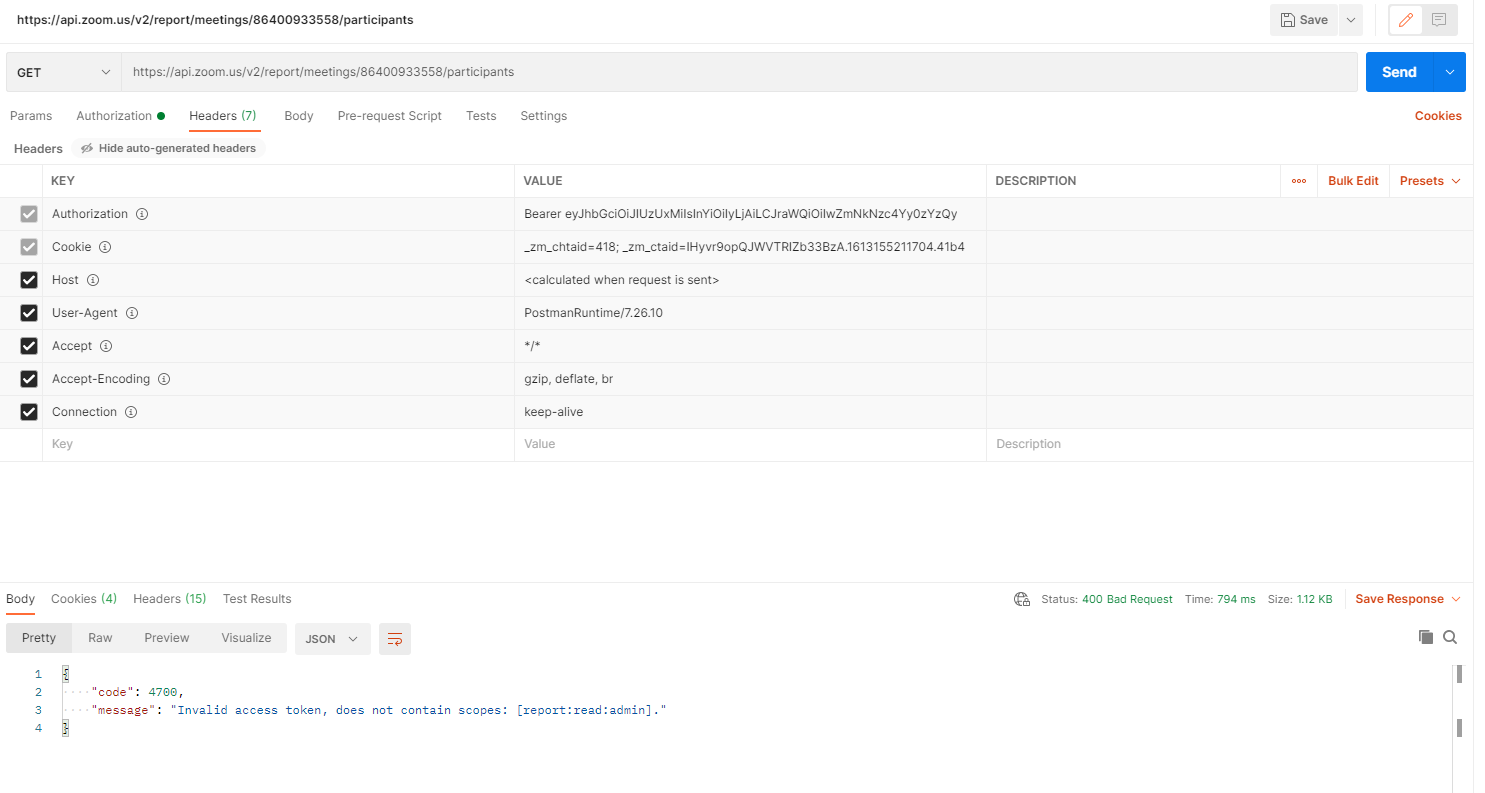Screen dimensions: 1485x793
Task: Expand the Send button arrow dropdown
Action: [x=1450, y=72]
